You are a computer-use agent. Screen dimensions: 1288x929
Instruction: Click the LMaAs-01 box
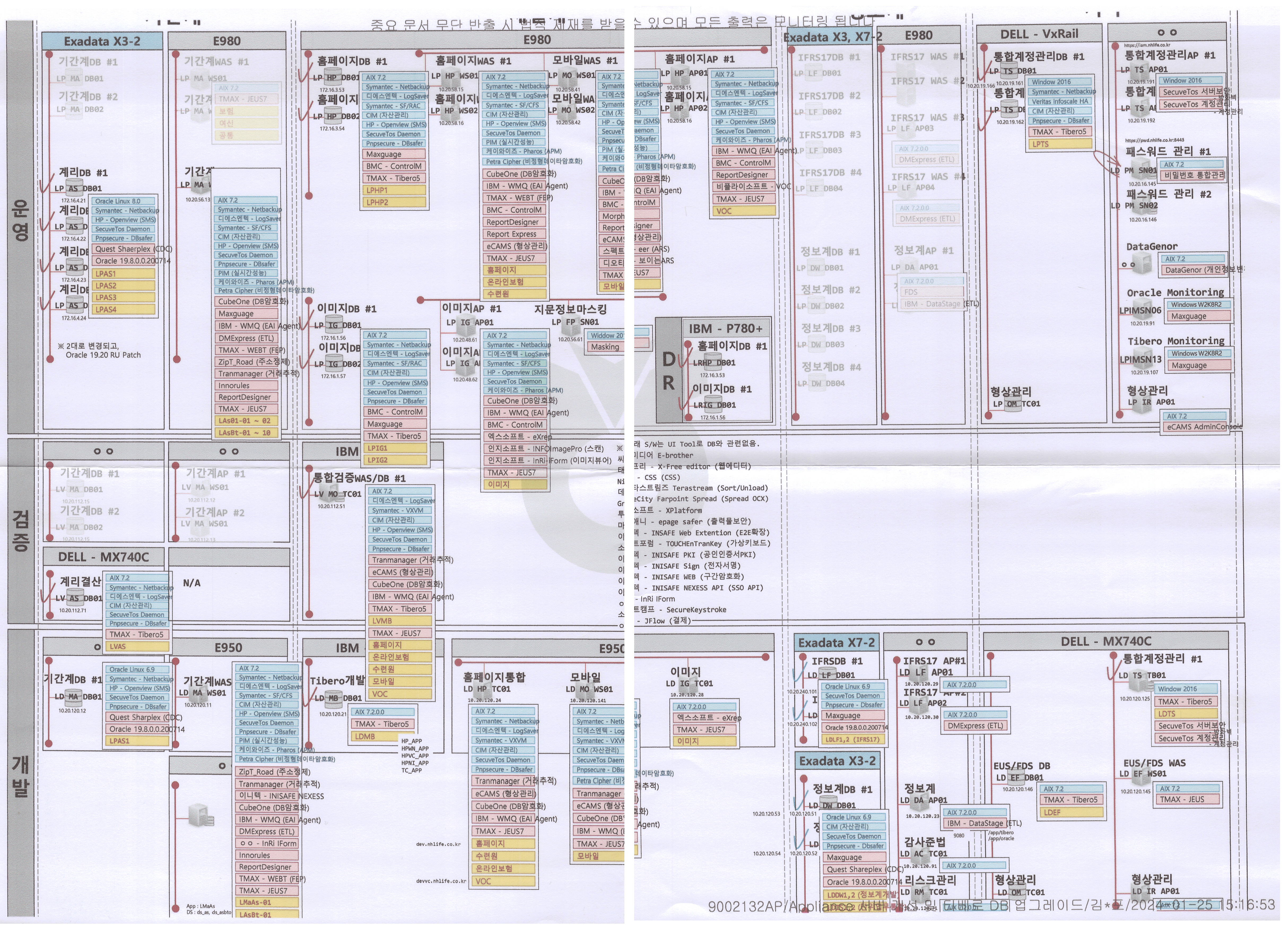pyautogui.click(x=267, y=902)
